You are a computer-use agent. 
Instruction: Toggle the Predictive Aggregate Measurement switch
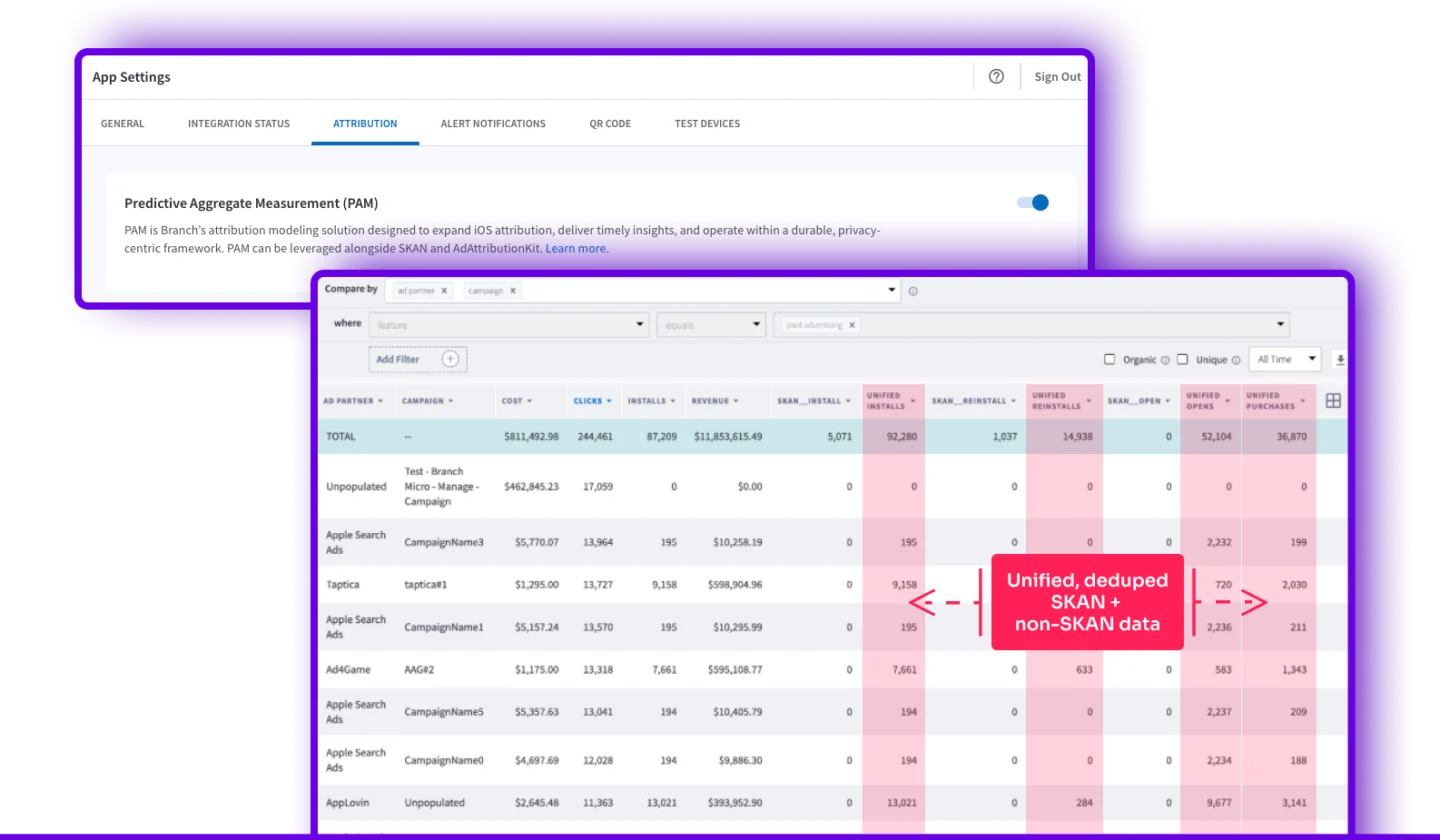[1033, 203]
